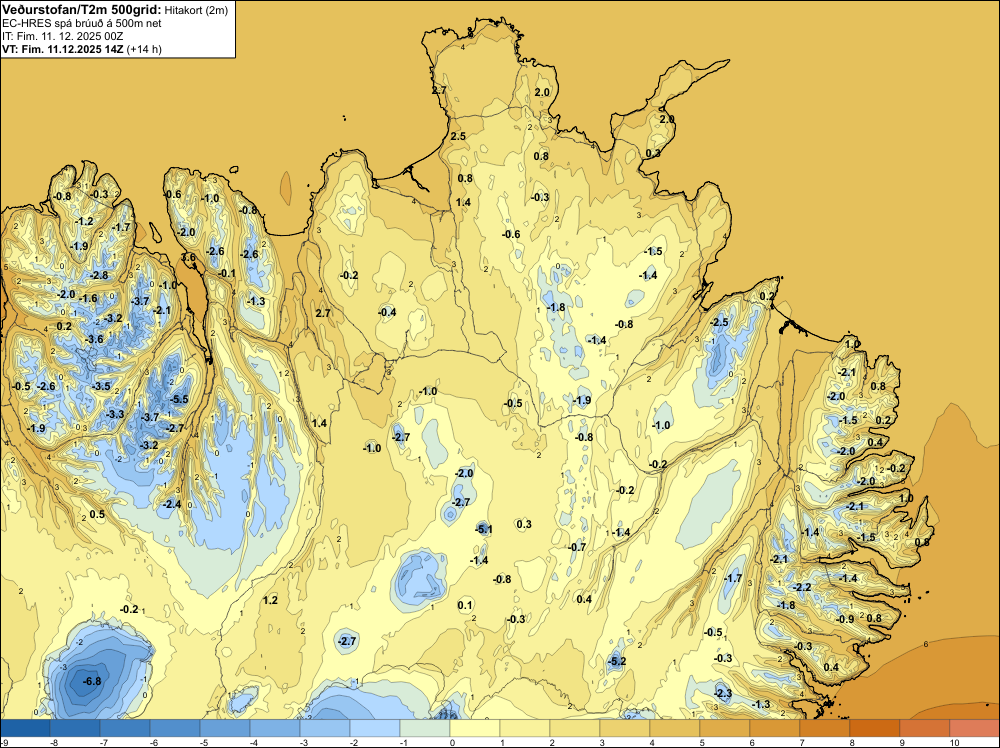Click the -1.6 temperature value
The height and width of the screenshot is (748, 1000).
[88, 298]
